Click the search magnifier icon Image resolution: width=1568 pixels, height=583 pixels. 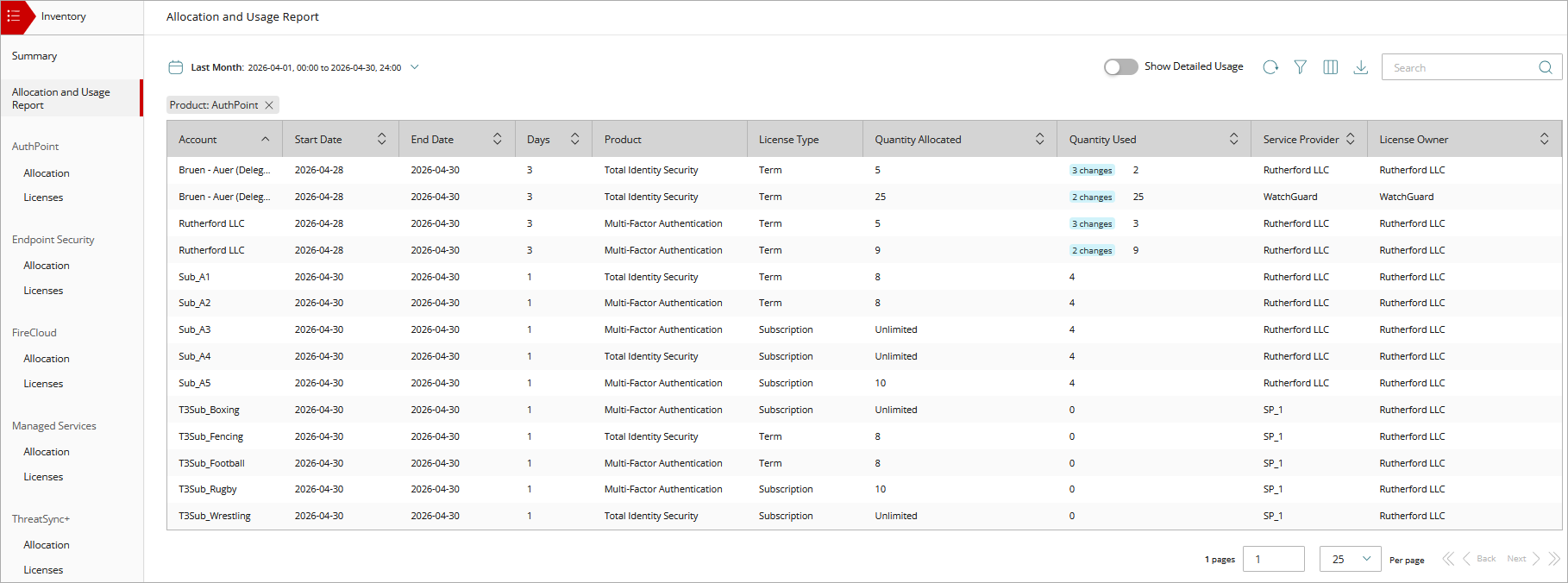click(1546, 67)
